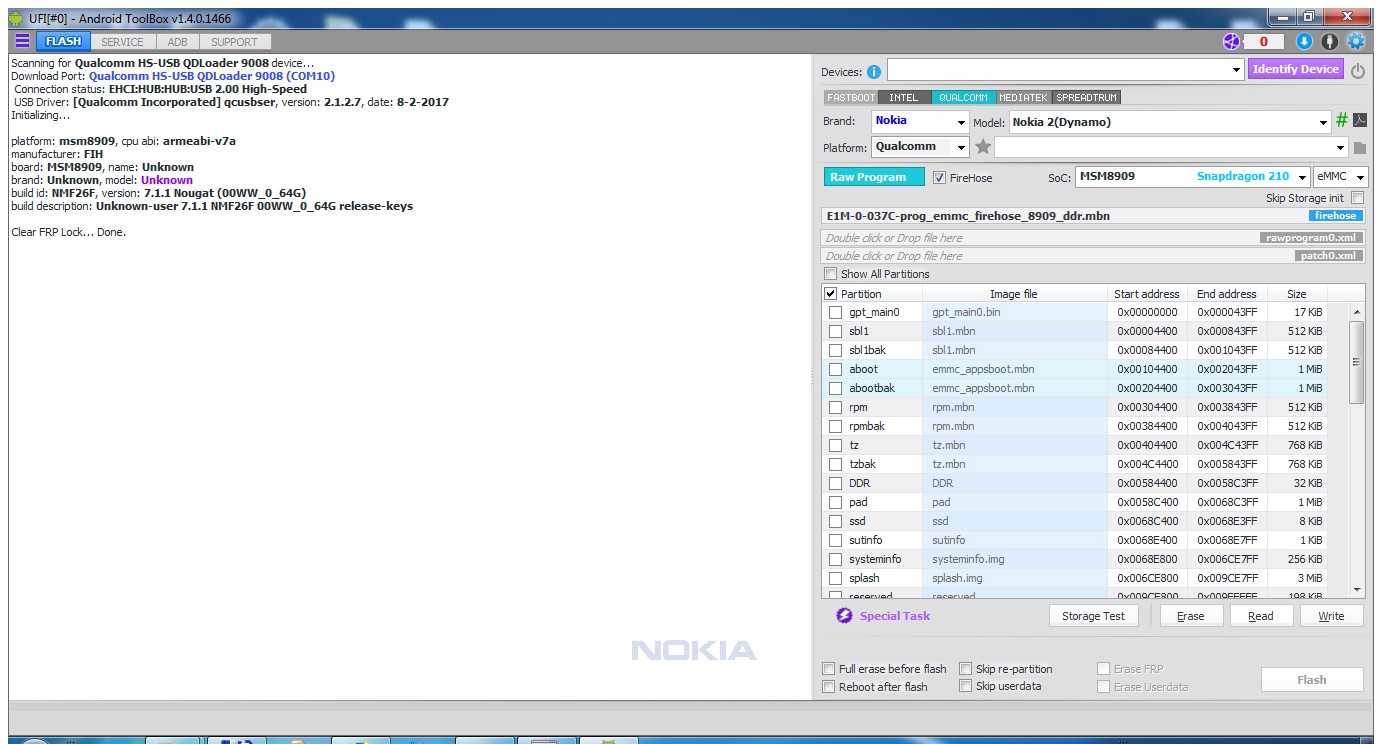Toggle the Partition header select-all checkbox

point(830,294)
